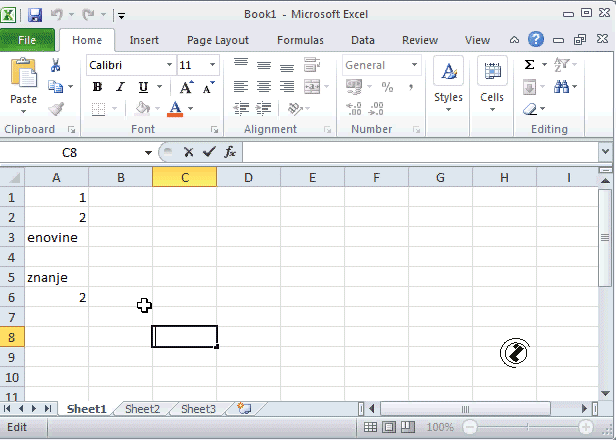Open the Calibri font name dropdown
This screenshot has height=440, width=616.
(x=166, y=65)
